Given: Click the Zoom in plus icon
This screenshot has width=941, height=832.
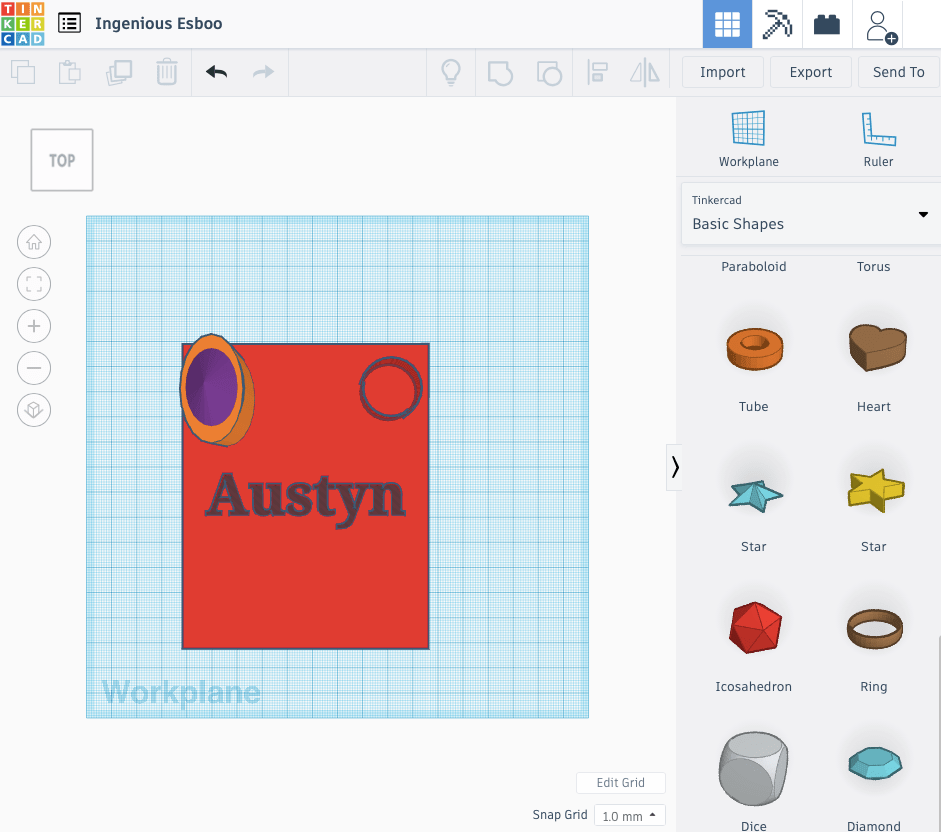Looking at the screenshot, I should click(x=34, y=326).
